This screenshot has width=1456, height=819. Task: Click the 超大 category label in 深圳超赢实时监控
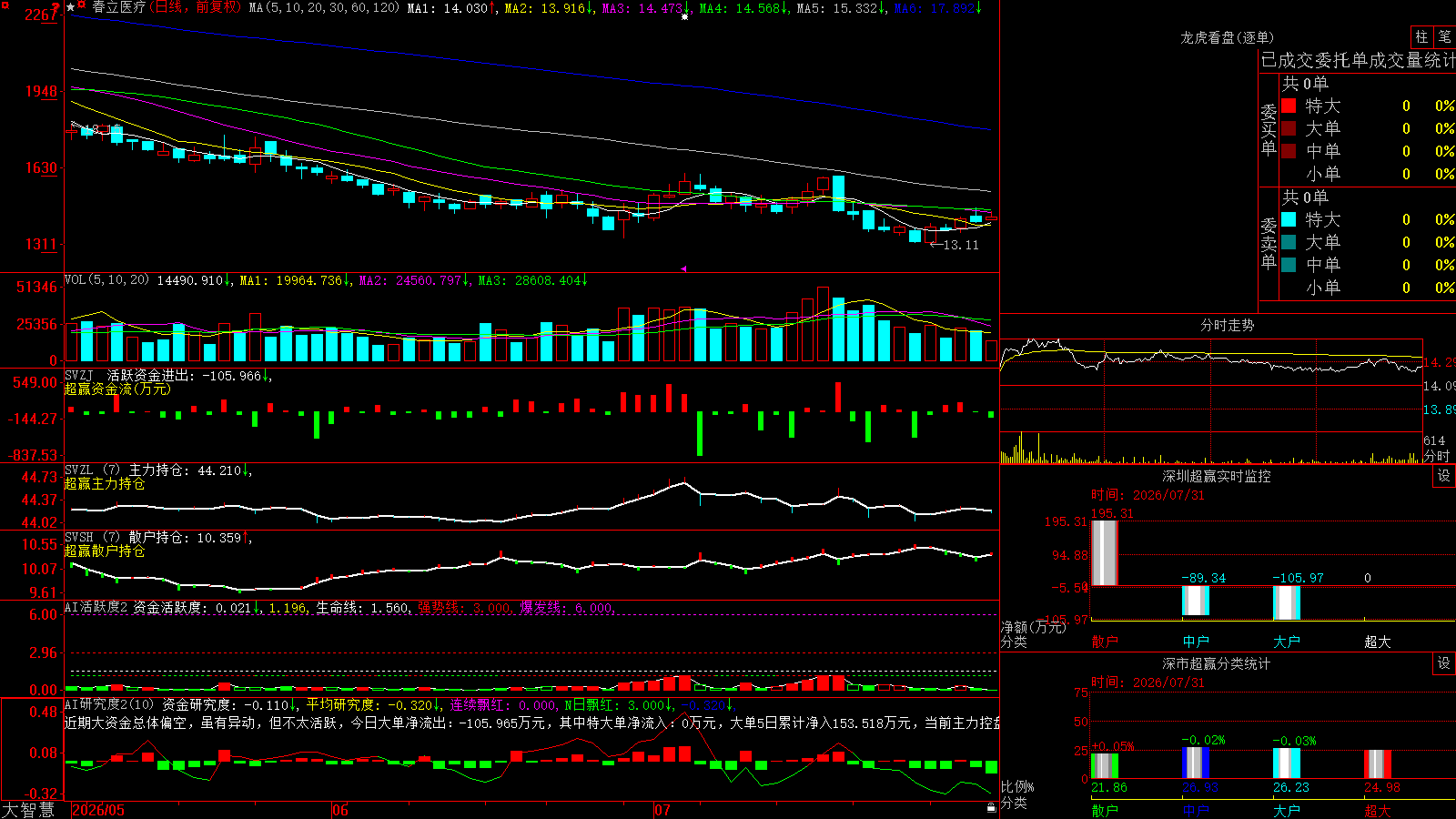1378,642
